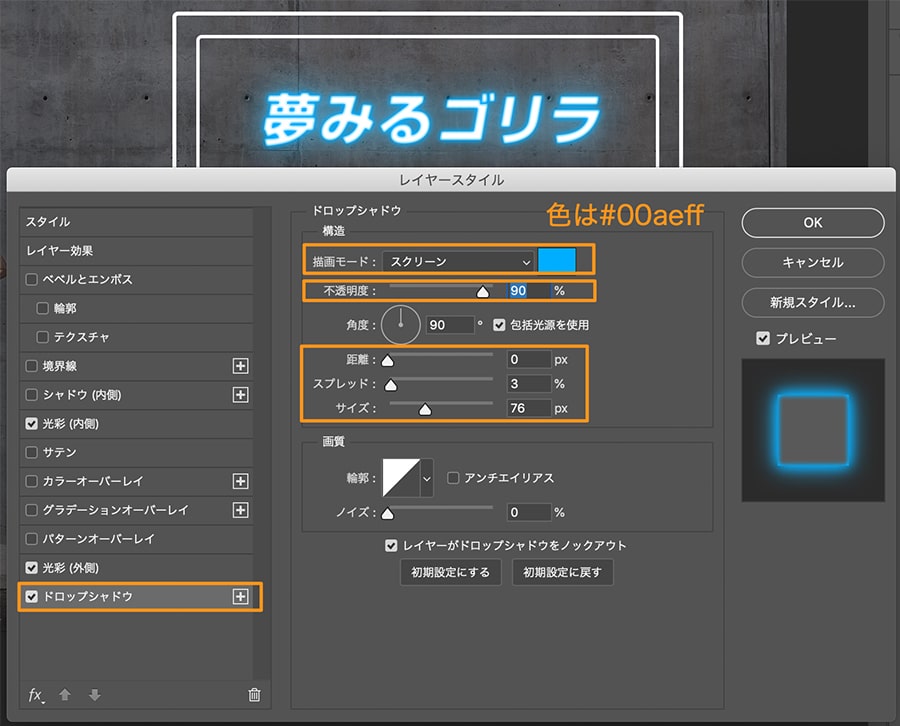Click the 不透明度 value field
Viewport: 900px width, 726px height.
pyautogui.click(x=529, y=291)
